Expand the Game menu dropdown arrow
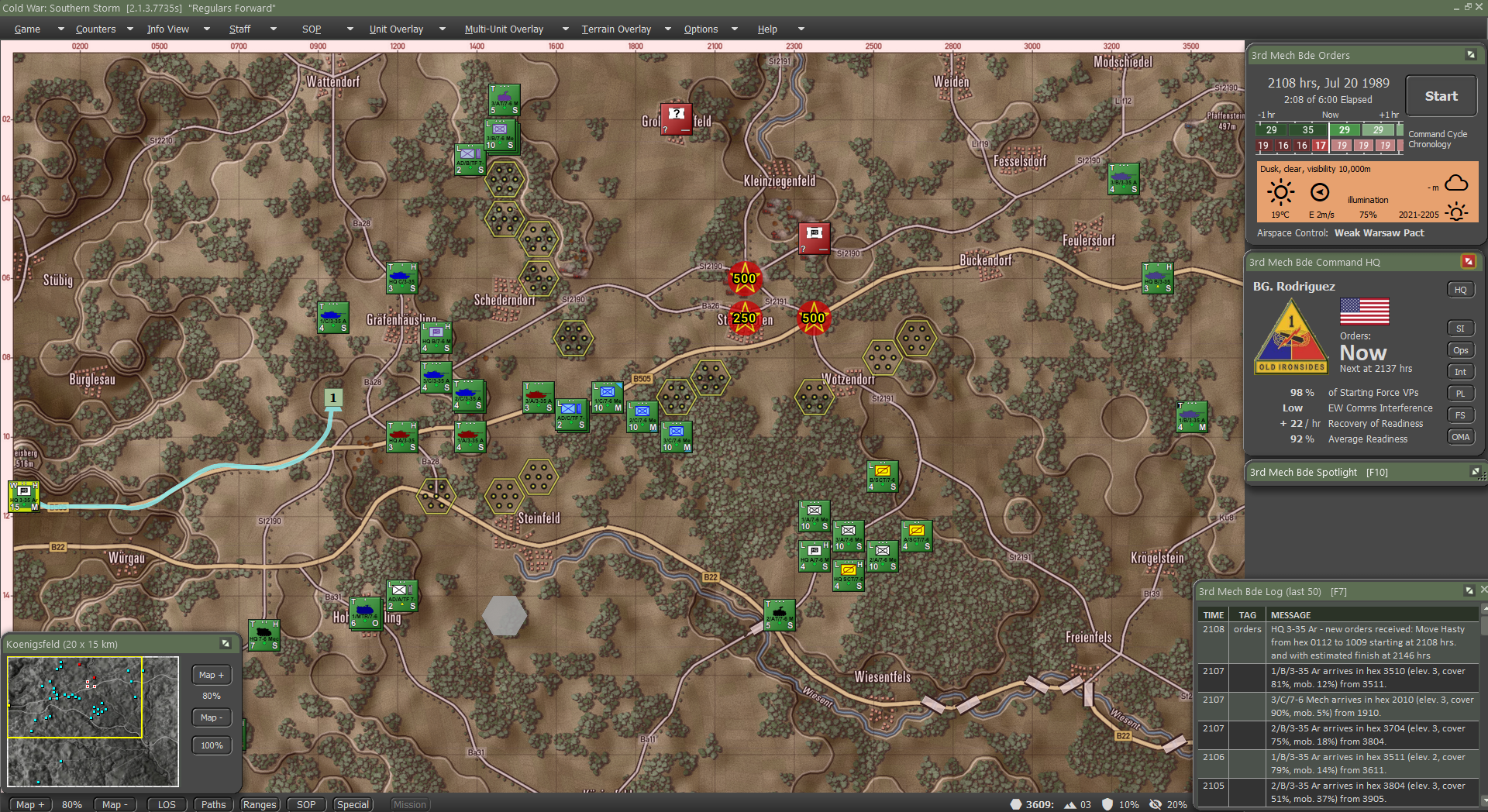The height and width of the screenshot is (812, 1488). coord(61,29)
